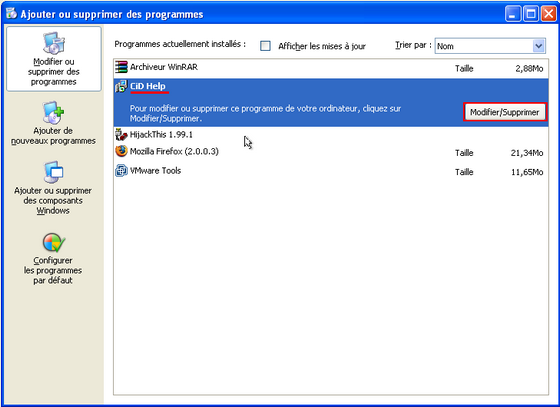This screenshot has width=560, height=407.
Task: Select Ajouter de nouveaux programmes icon
Action: [x=53, y=112]
